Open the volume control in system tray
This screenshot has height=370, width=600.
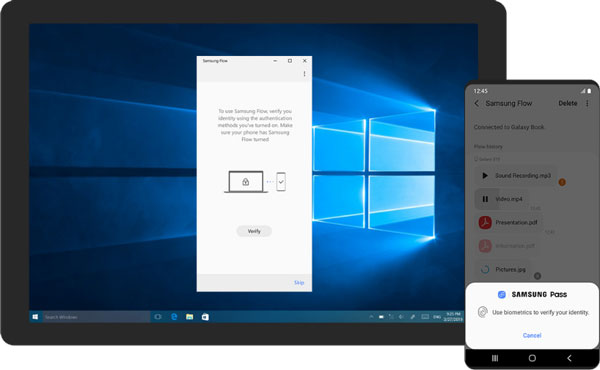[401, 317]
